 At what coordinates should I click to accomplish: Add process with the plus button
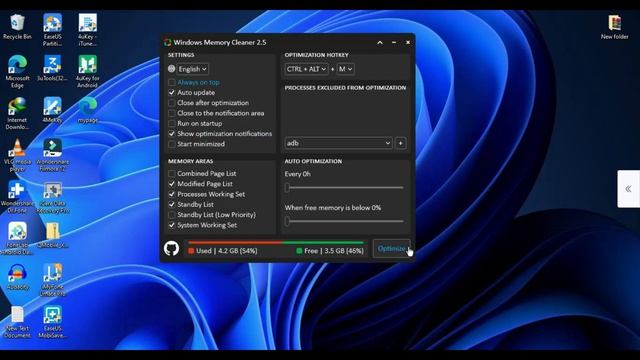[400, 143]
